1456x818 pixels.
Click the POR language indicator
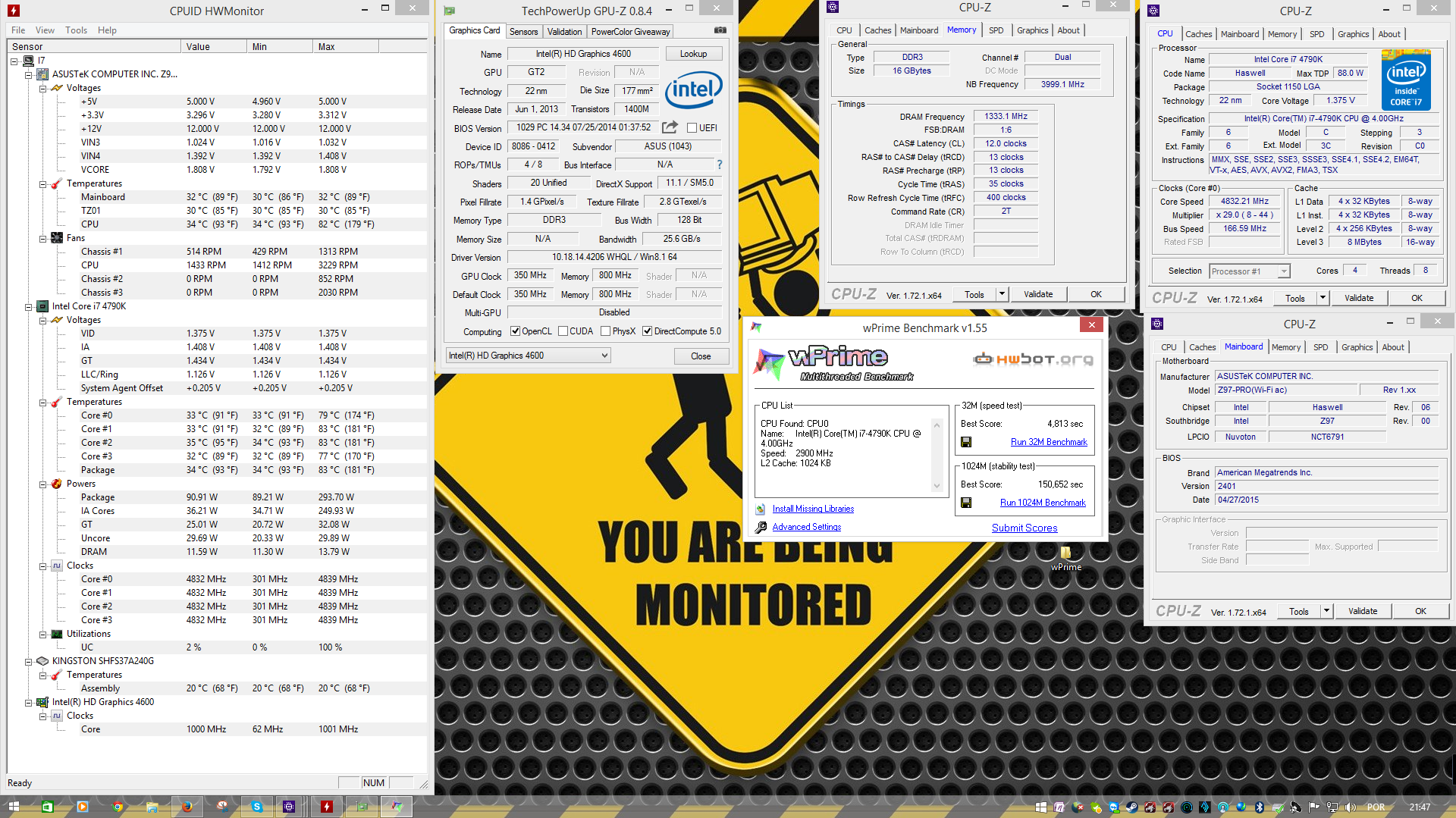(1376, 807)
